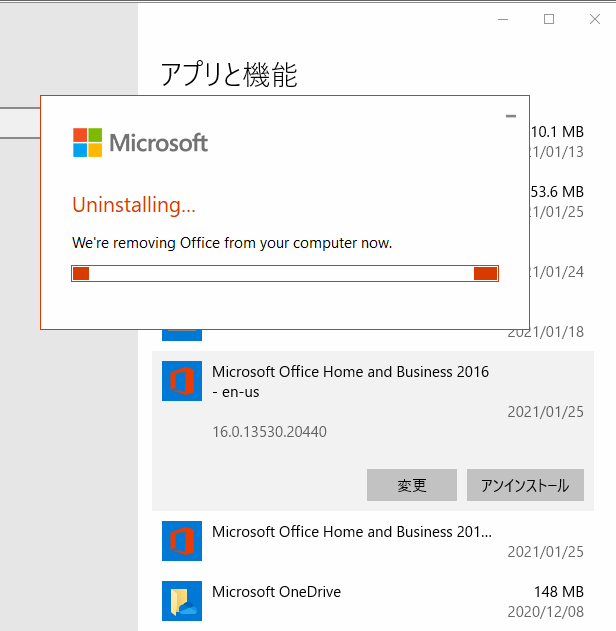Click the アンインストール button for Office 2016
Image resolution: width=616 pixels, height=631 pixels.
[x=525, y=485]
